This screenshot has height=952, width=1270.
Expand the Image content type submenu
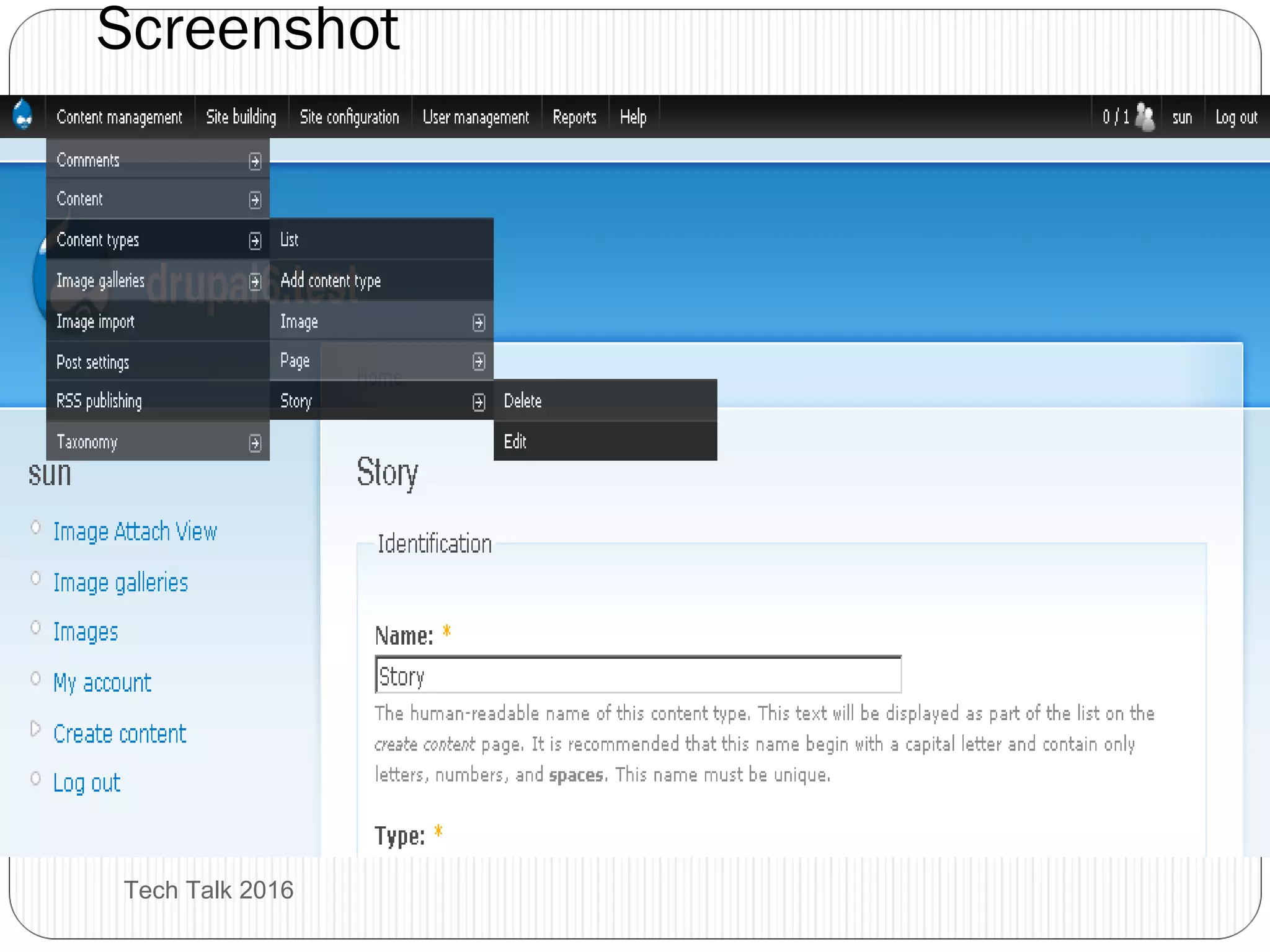(x=381, y=321)
